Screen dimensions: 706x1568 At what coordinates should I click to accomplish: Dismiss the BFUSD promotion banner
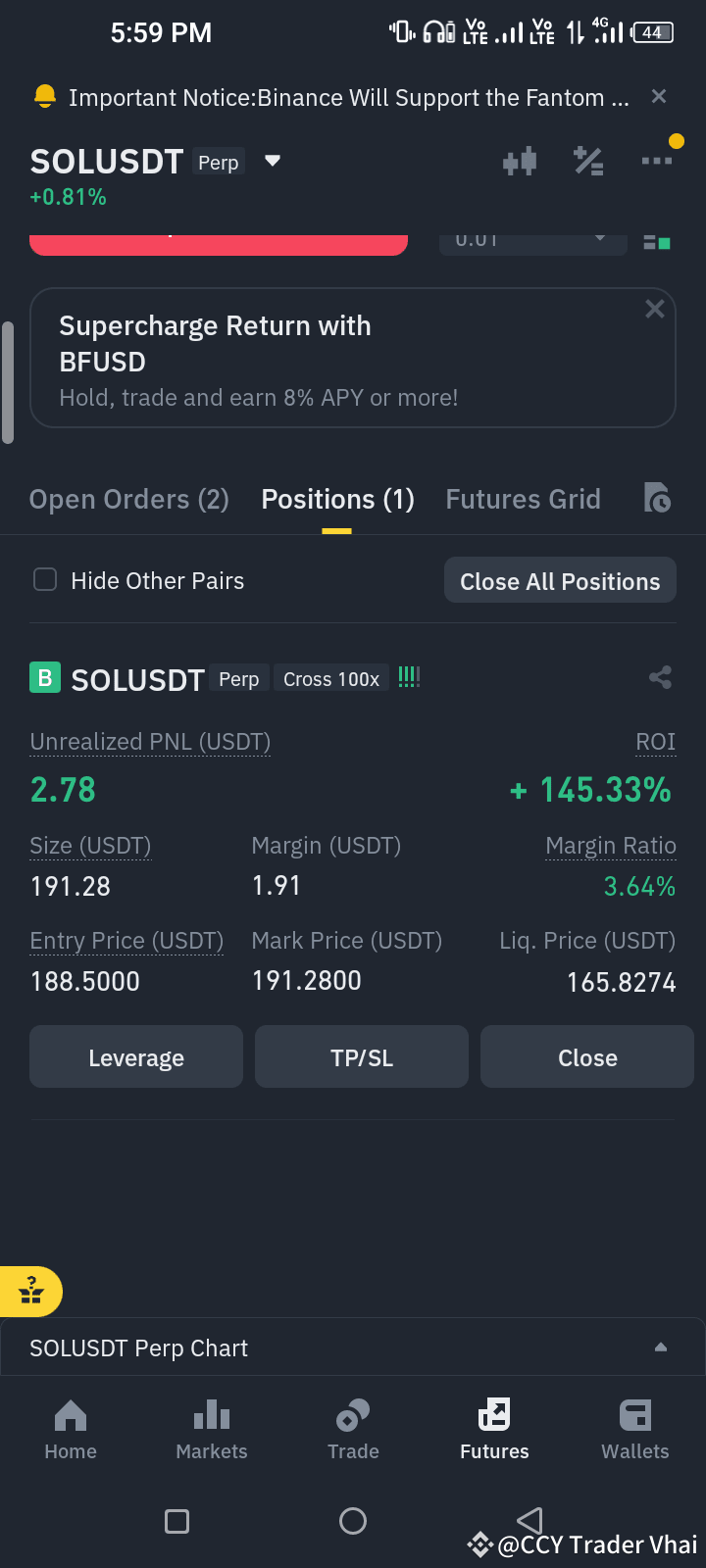[x=655, y=310]
